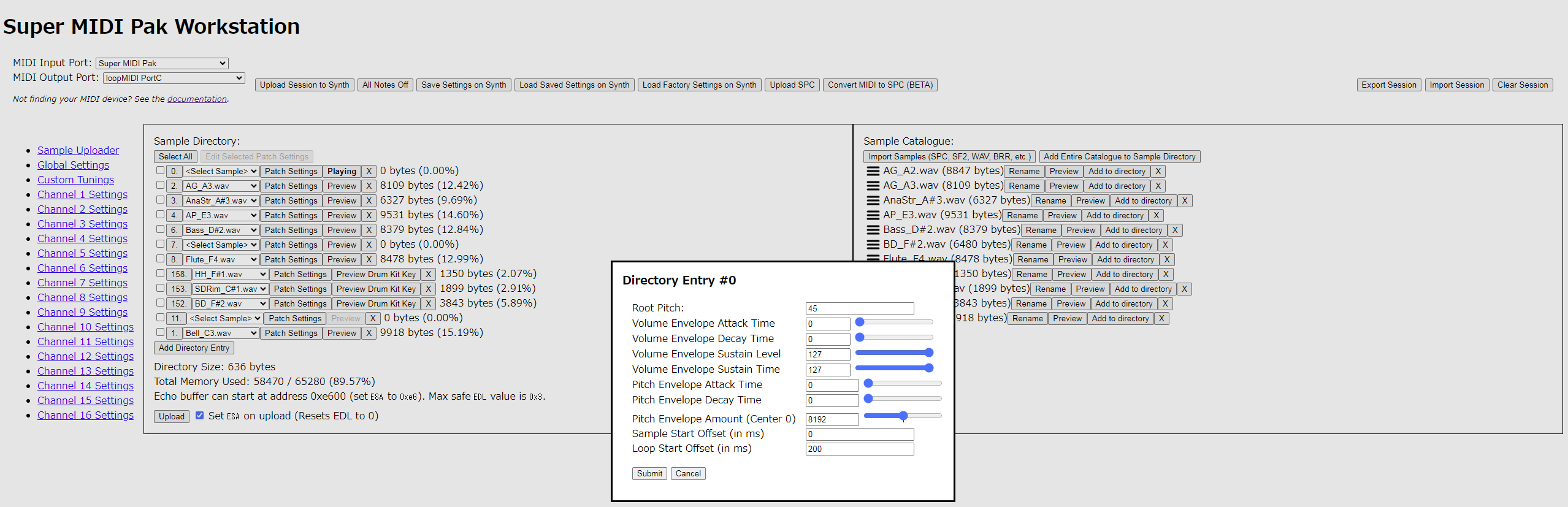This screenshot has width=1568, height=507.
Task: Open Channel 1 Settings
Action: [x=82, y=194]
